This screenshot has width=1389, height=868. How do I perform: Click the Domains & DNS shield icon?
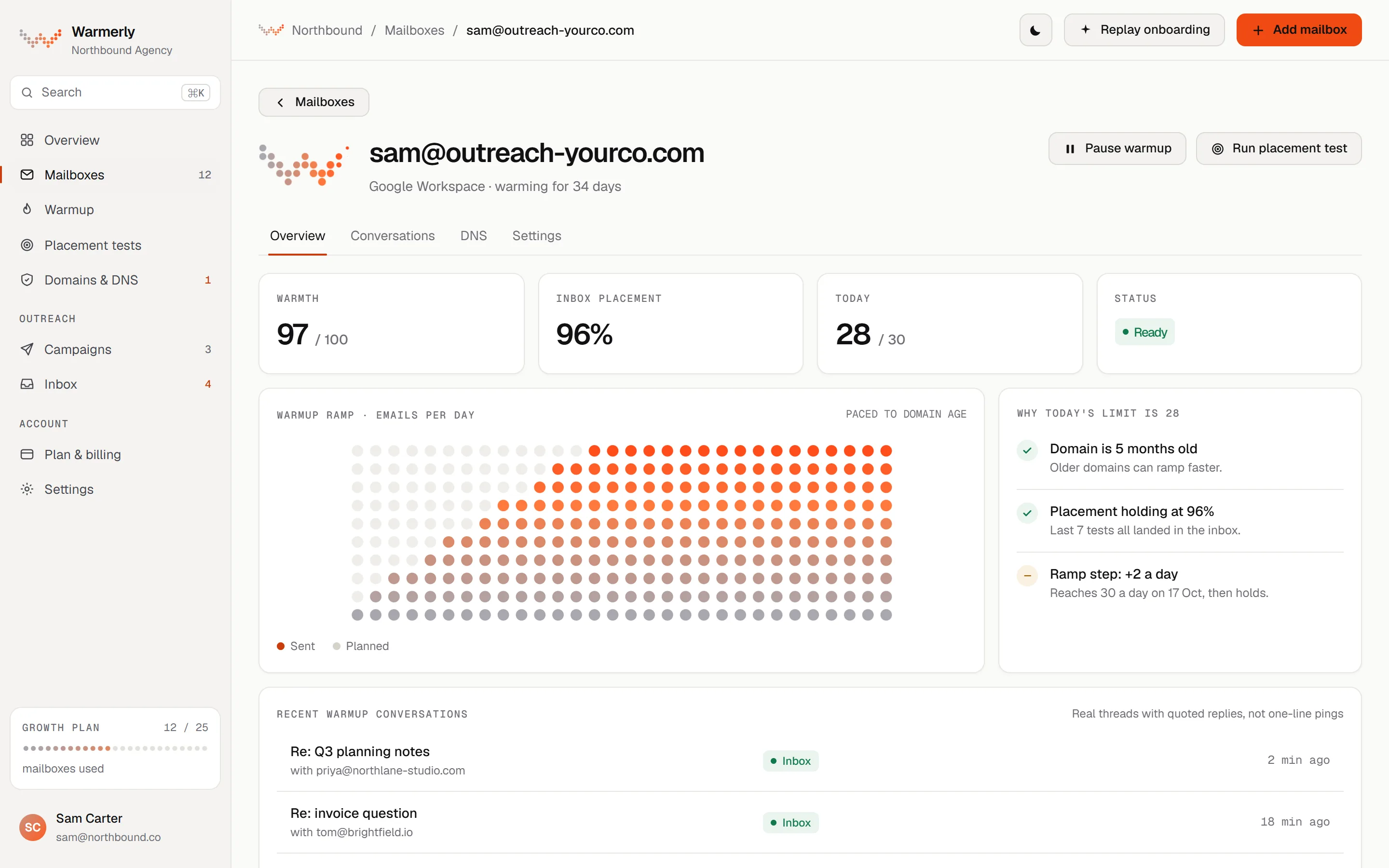coord(27,280)
